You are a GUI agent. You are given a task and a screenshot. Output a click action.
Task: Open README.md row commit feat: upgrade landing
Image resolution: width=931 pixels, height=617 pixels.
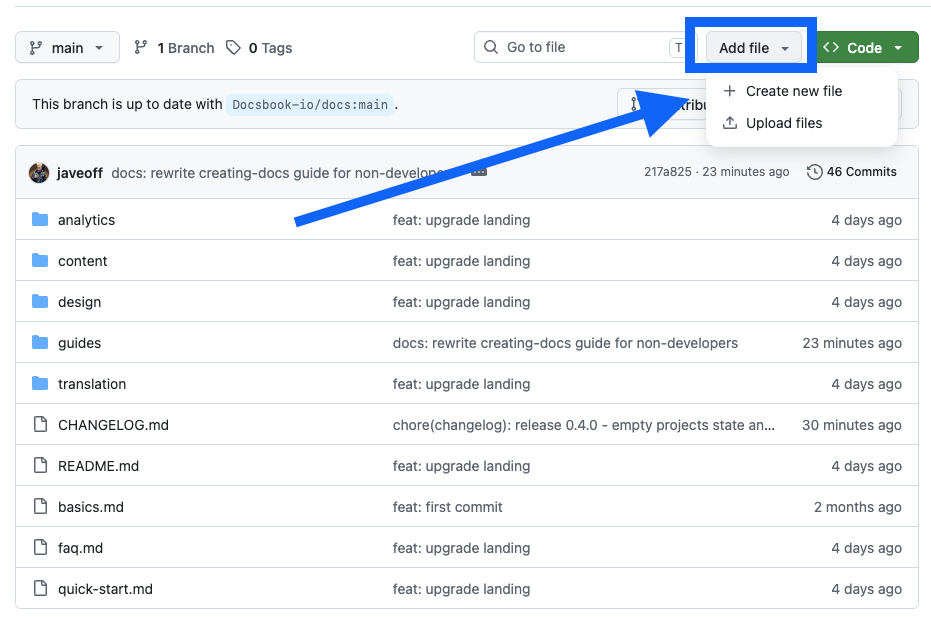[x=461, y=466]
